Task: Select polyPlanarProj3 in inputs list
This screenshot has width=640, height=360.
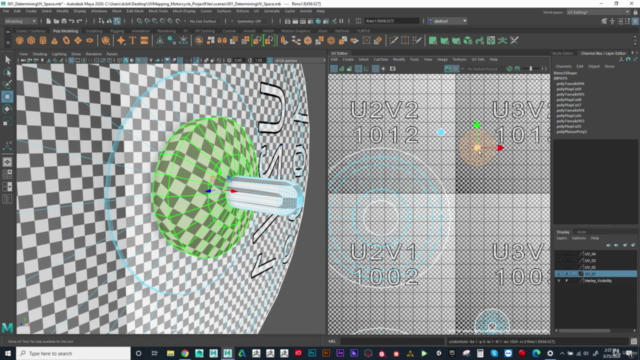Action: point(571,132)
